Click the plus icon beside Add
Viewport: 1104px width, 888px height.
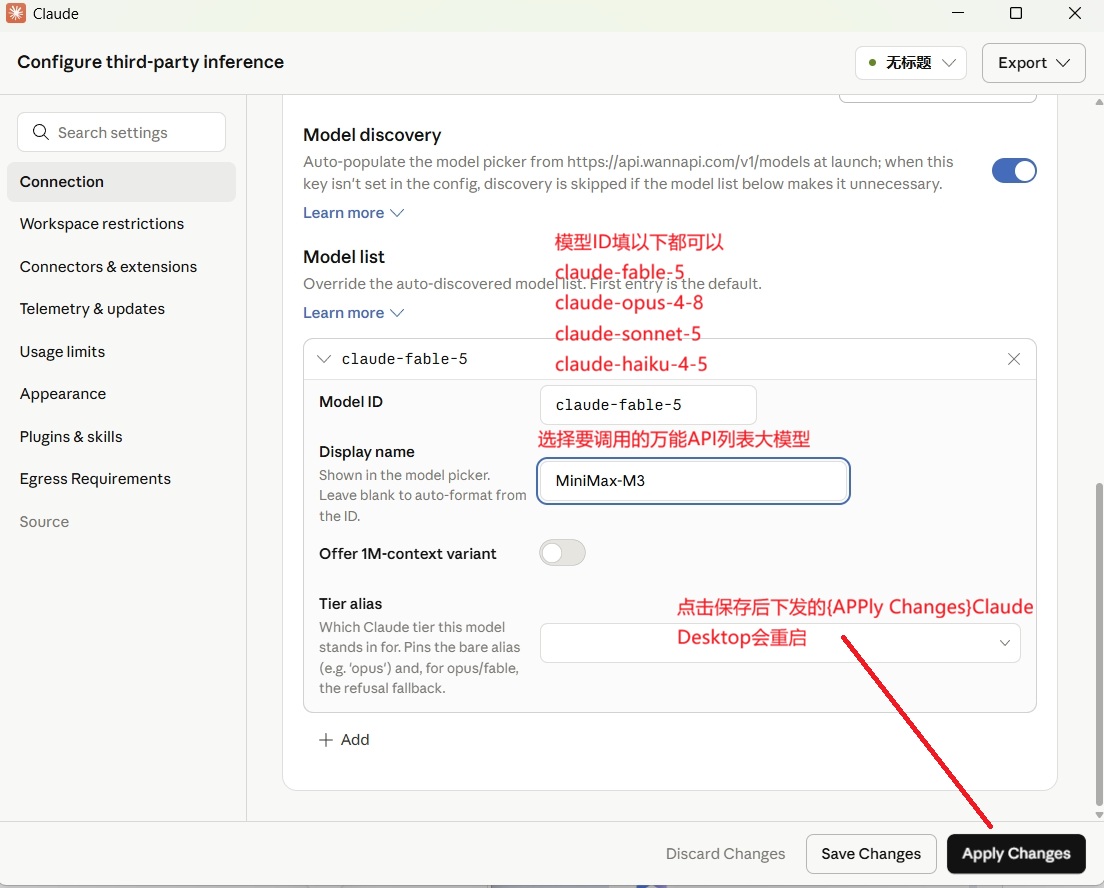(325, 739)
